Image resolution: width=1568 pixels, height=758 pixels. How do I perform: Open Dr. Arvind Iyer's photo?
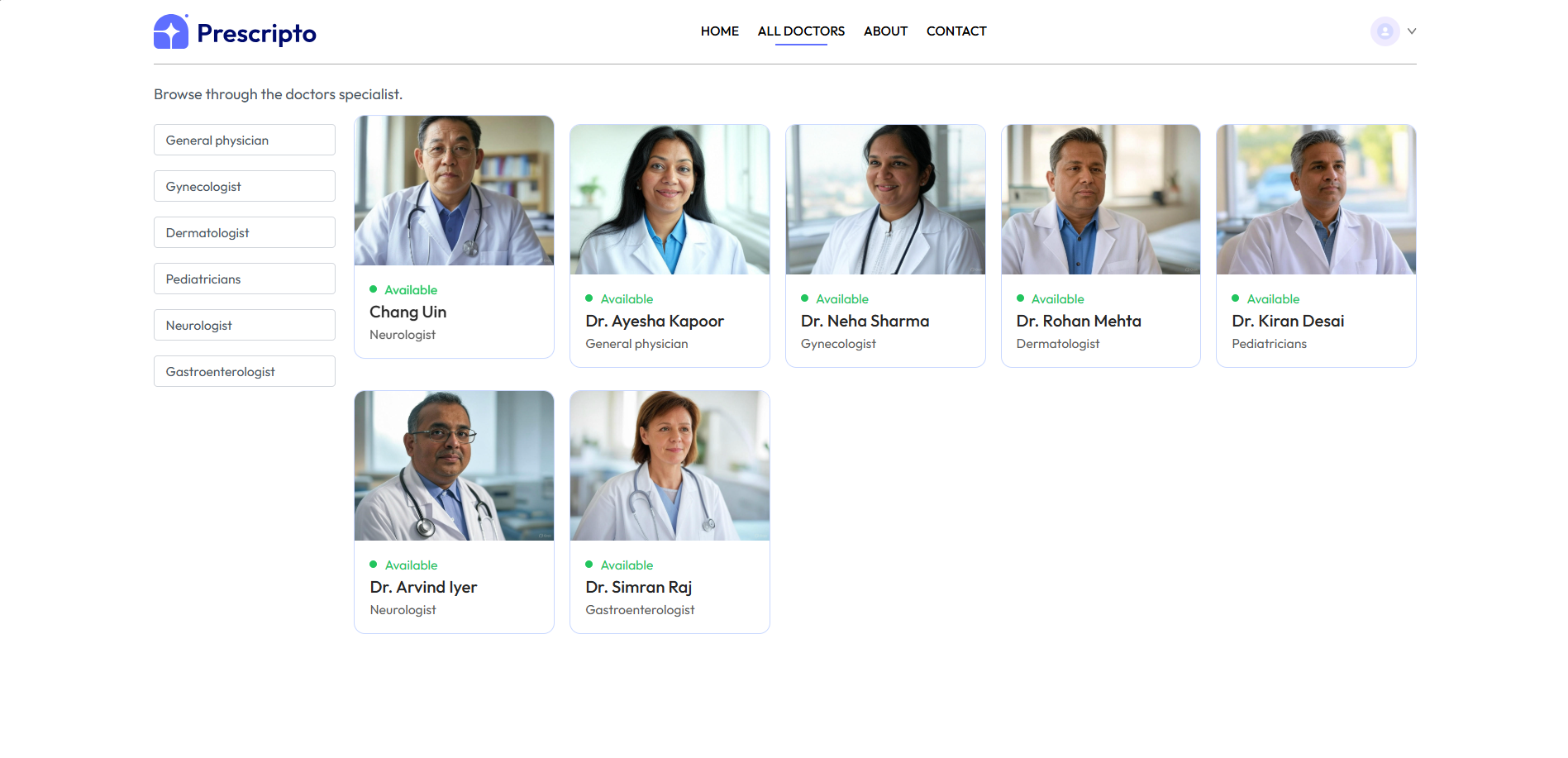(x=454, y=465)
